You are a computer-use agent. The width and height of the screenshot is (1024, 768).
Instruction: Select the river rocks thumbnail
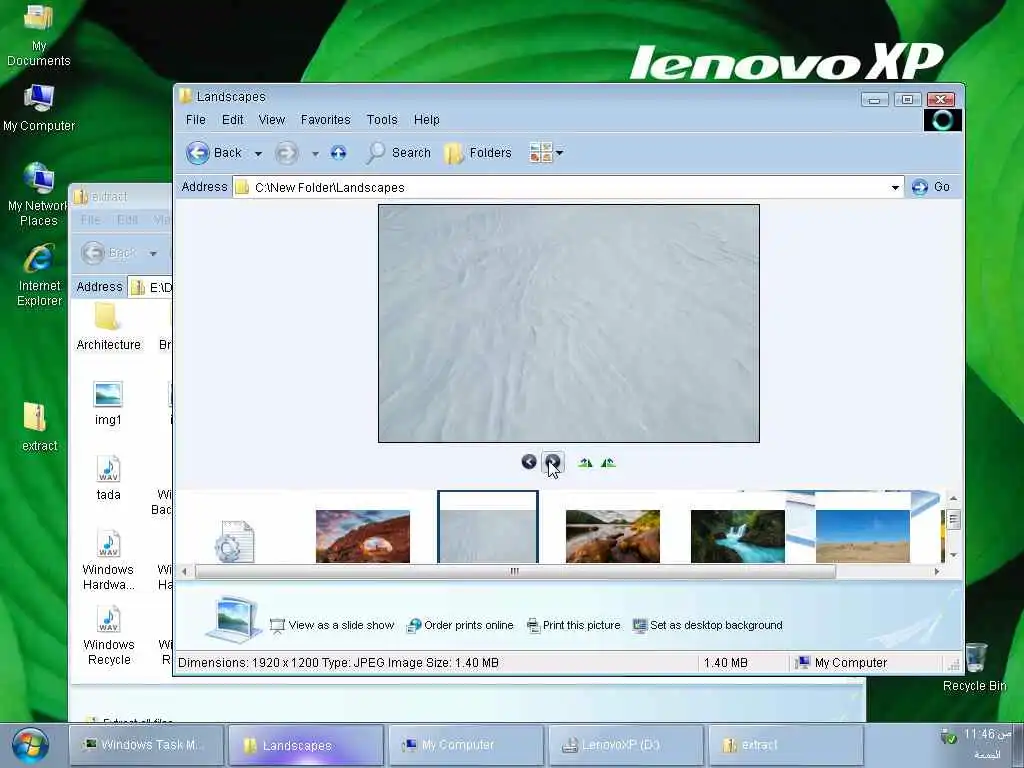coord(613,536)
